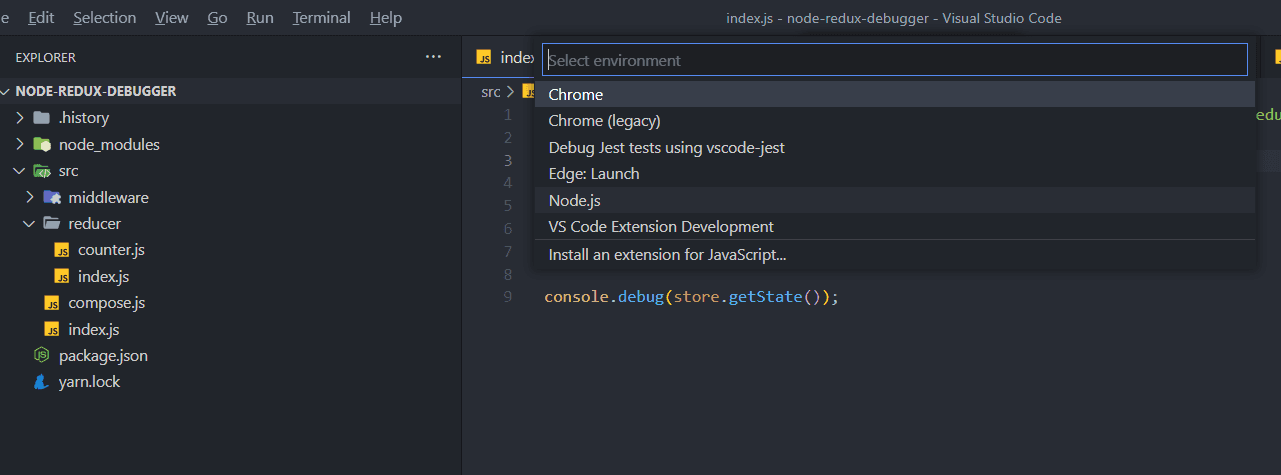
Task: Collapse the reducer folder chevron
Action: [29, 224]
